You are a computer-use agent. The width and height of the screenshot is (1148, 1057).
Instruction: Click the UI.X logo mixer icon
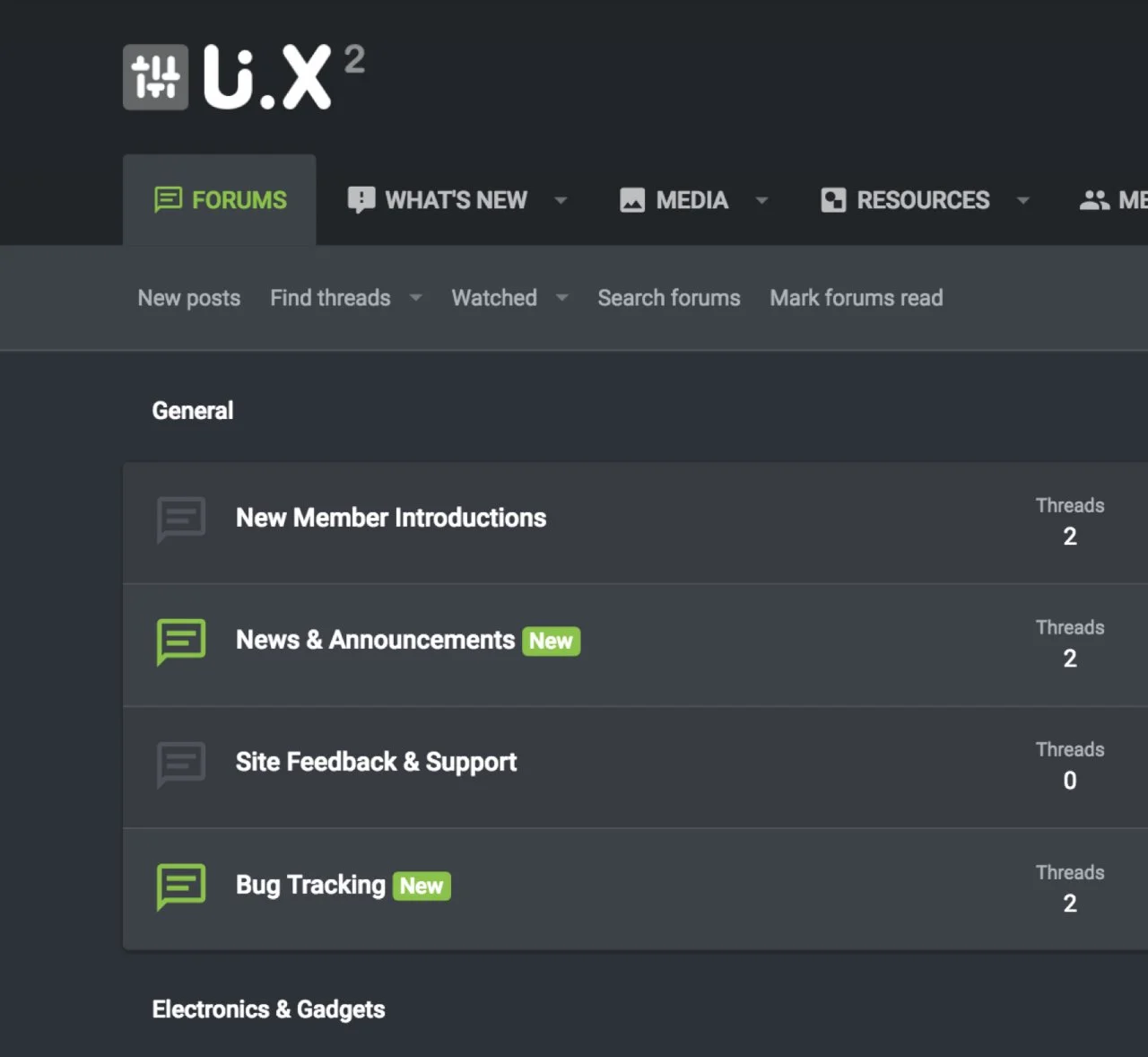pos(155,77)
